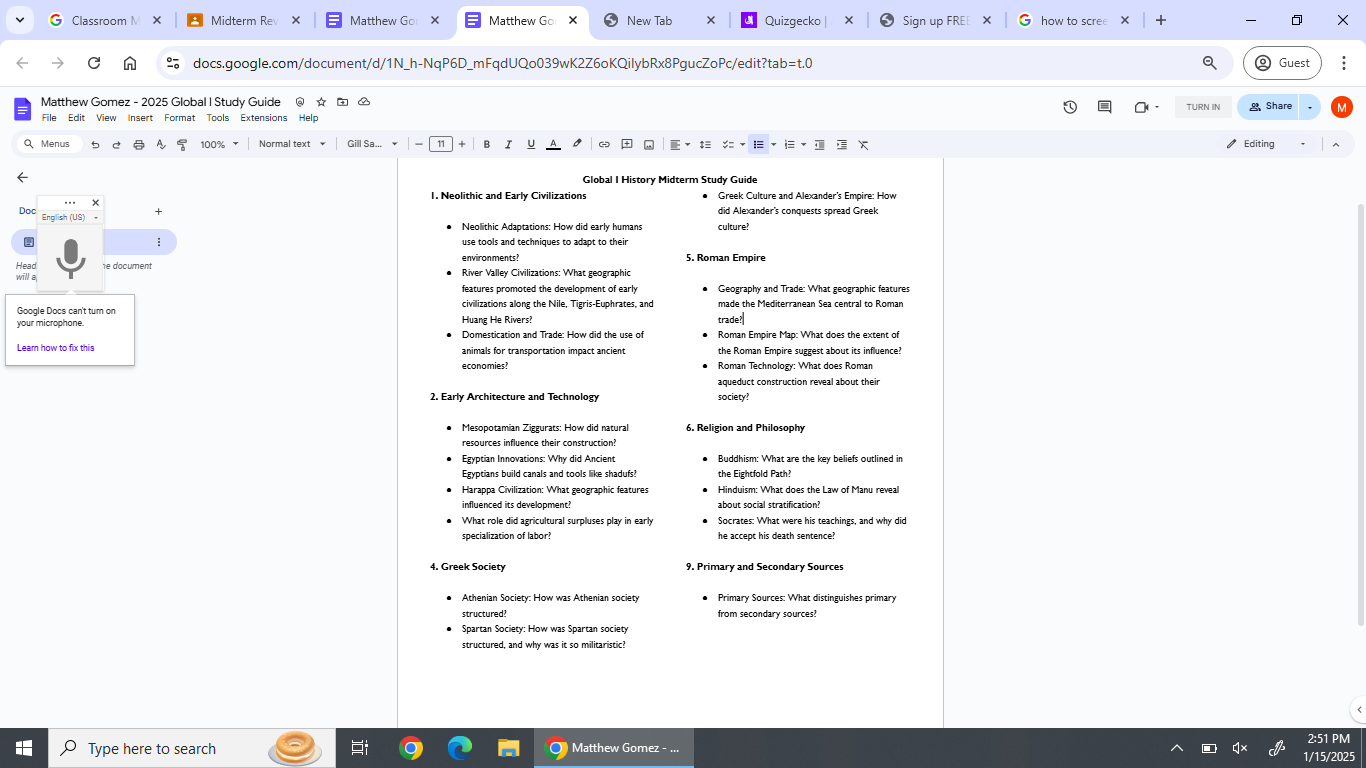The image size is (1366, 768).
Task: Switch to the Midterm Rev browser tab
Action: point(244,20)
